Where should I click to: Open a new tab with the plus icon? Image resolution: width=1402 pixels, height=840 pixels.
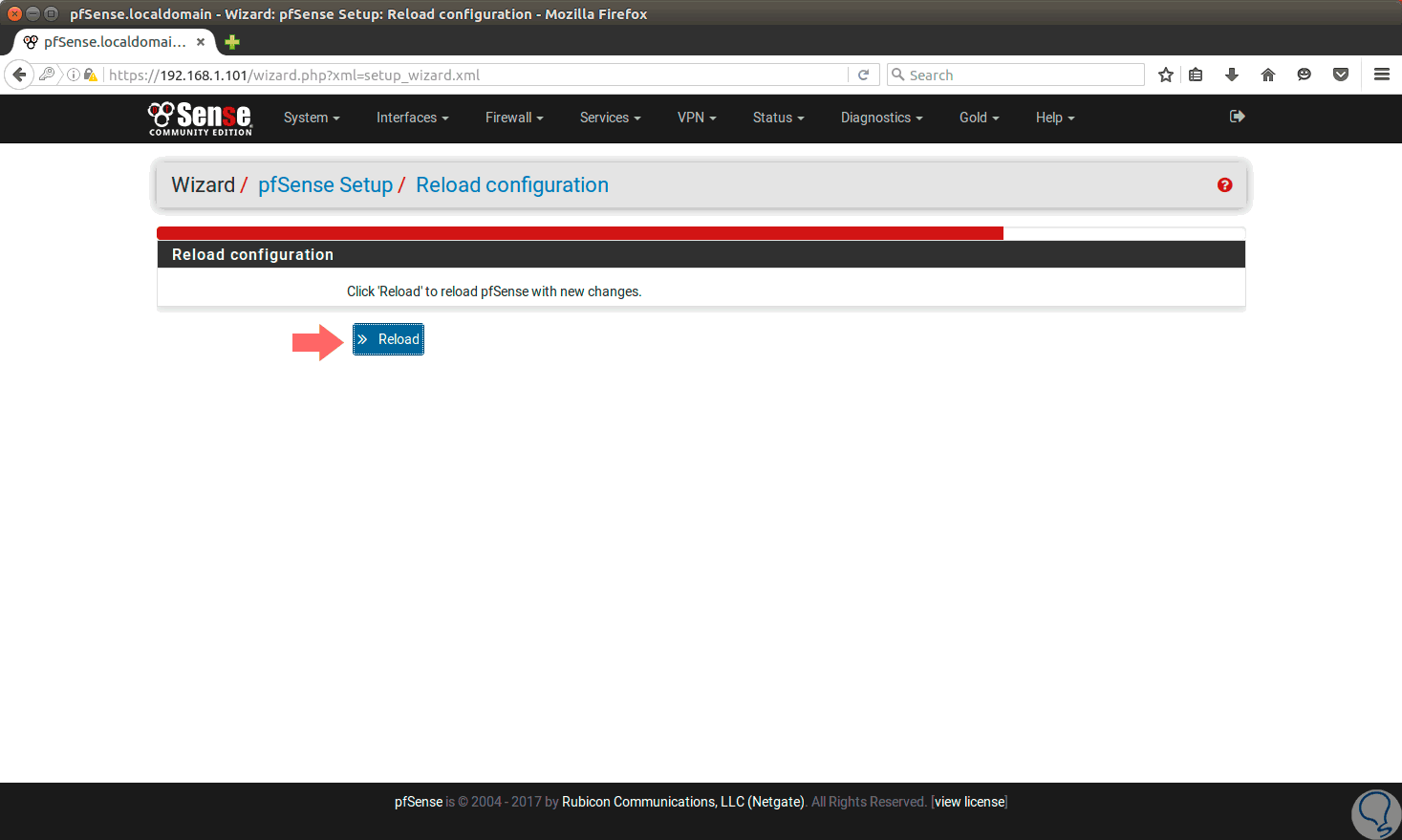point(232,42)
